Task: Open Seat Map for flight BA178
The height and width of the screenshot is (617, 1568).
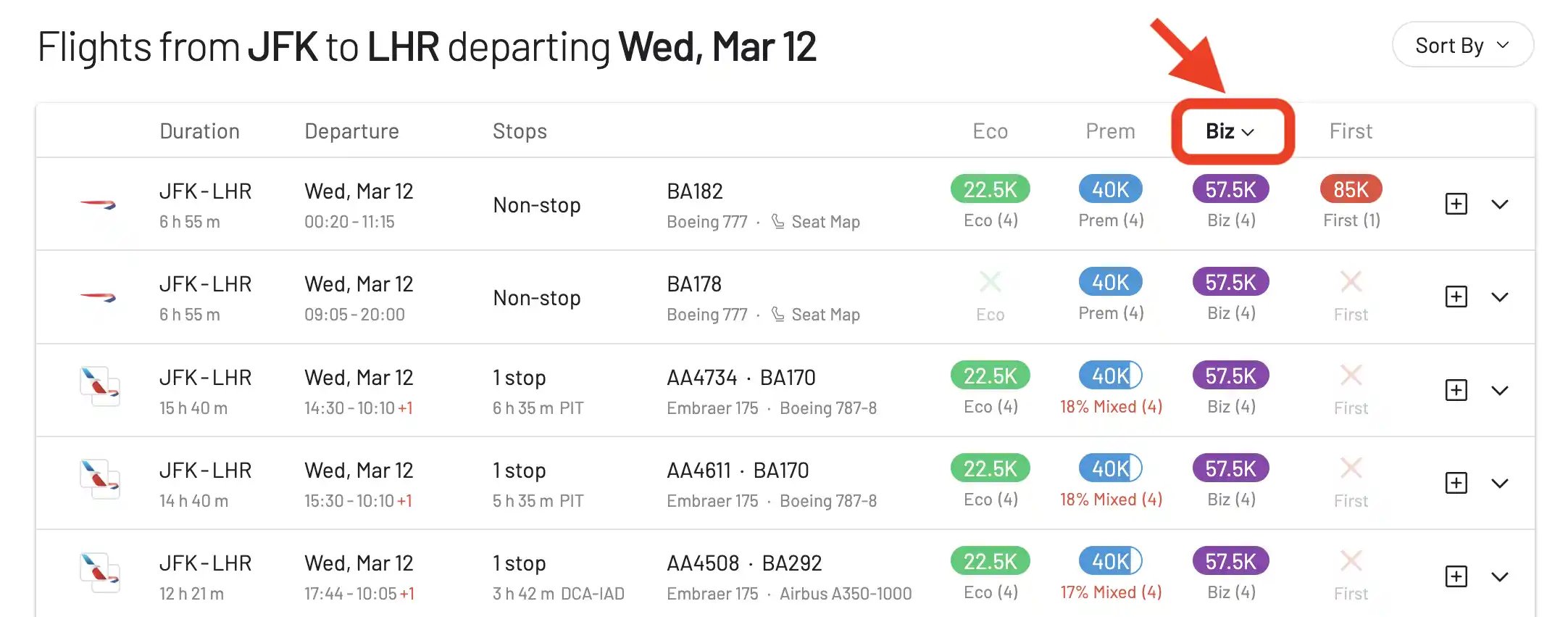Action: (x=816, y=314)
